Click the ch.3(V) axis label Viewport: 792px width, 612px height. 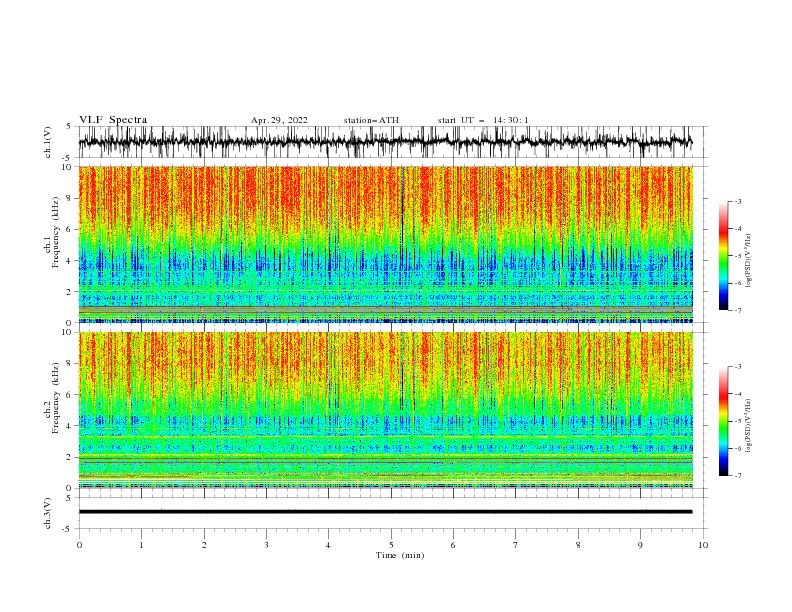click(48, 513)
